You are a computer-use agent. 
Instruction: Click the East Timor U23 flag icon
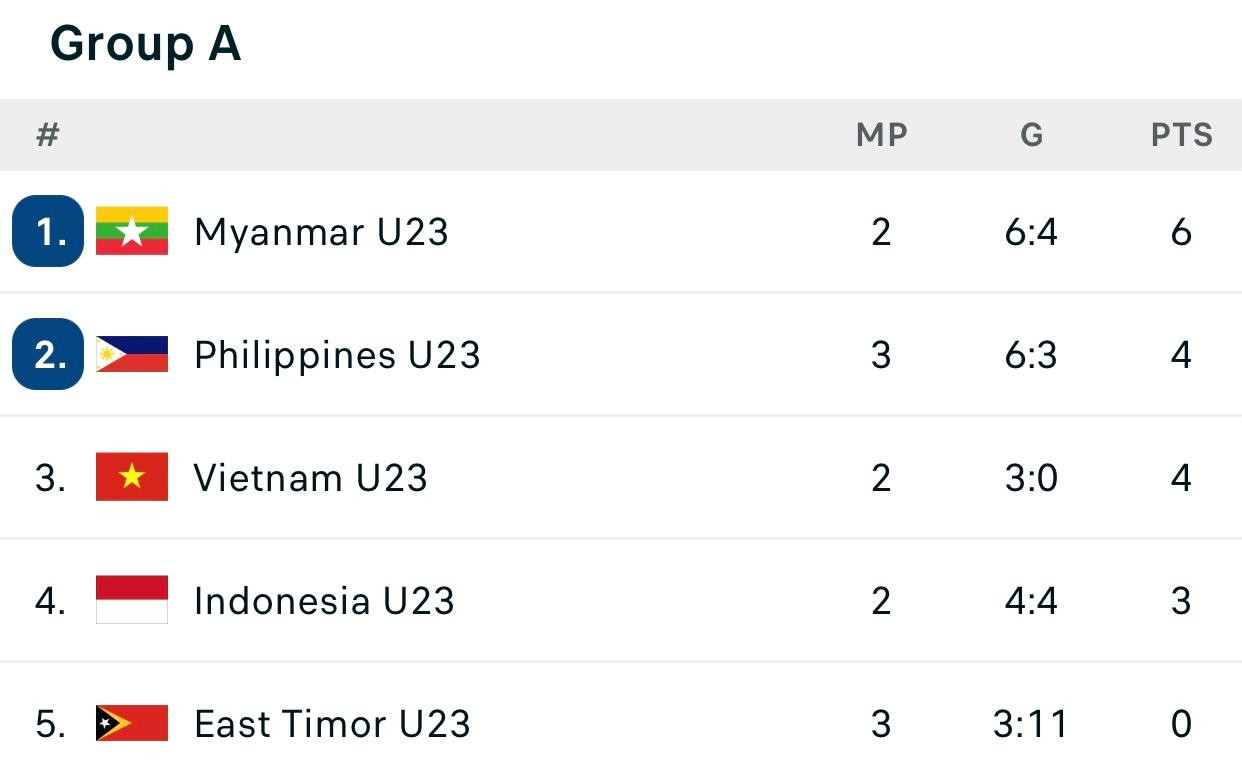[132, 723]
